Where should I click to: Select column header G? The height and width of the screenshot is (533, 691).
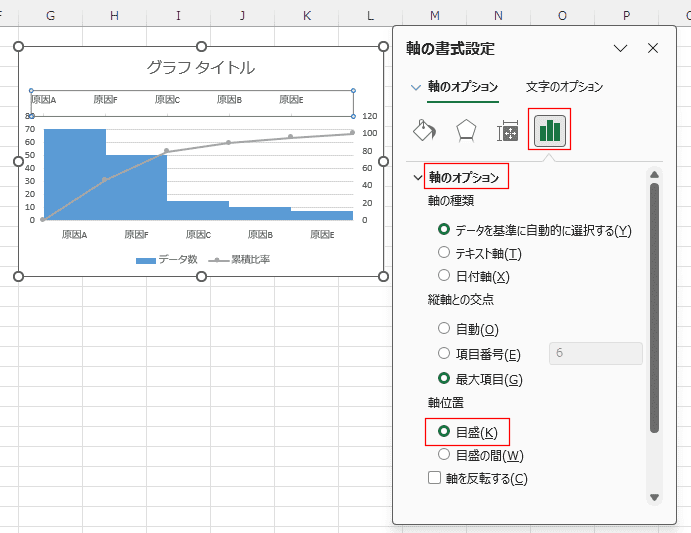coord(51,15)
